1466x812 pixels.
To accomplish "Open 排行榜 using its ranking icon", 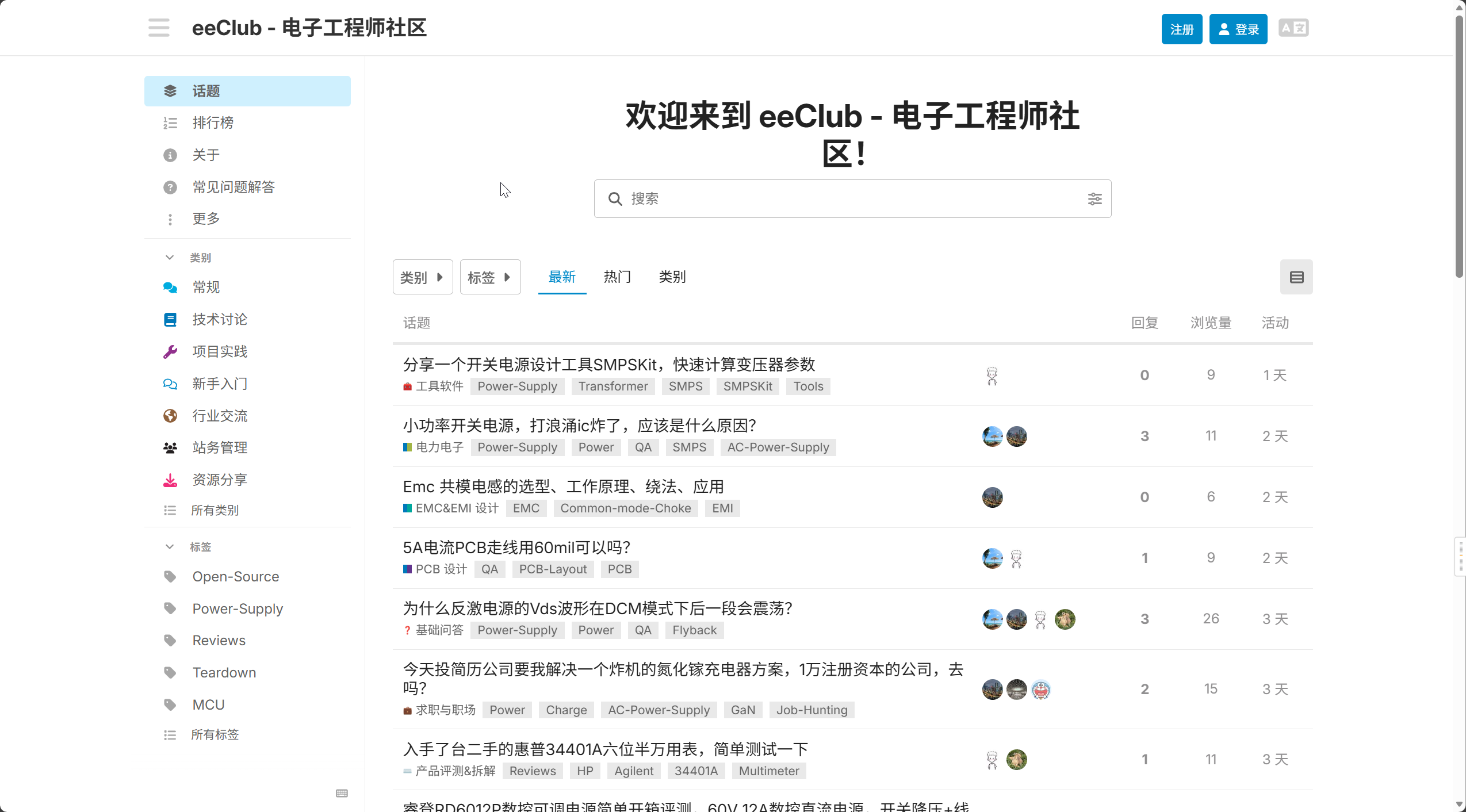I will click(x=170, y=122).
